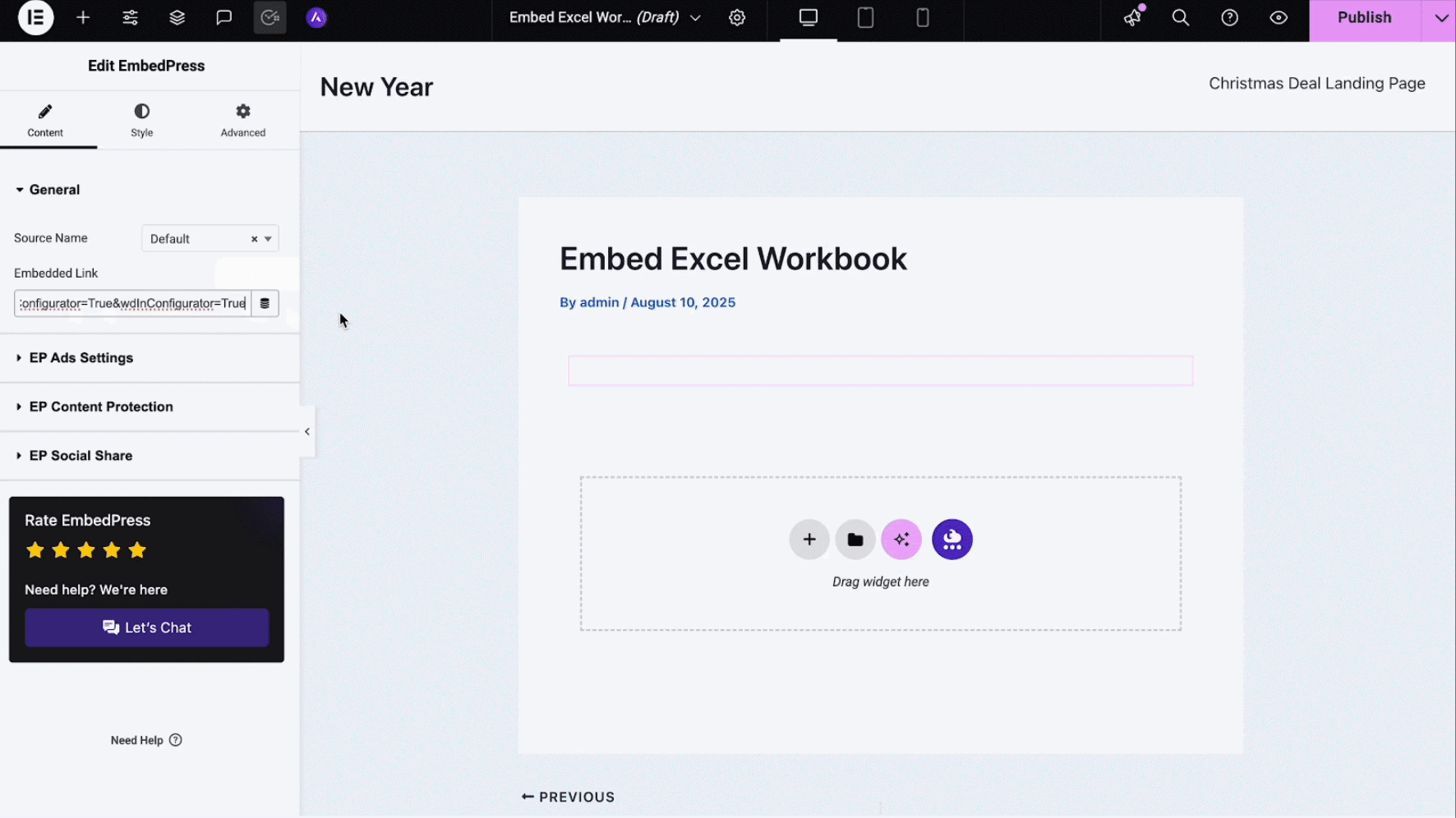This screenshot has width=1456, height=818.
Task: Open the Notes comment icon
Action: point(223,18)
